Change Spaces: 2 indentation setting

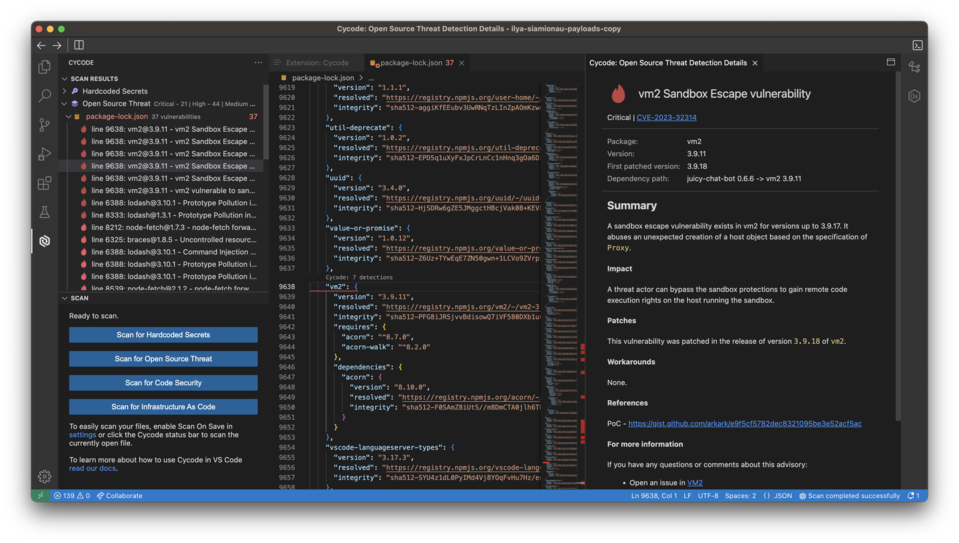(740, 496)
